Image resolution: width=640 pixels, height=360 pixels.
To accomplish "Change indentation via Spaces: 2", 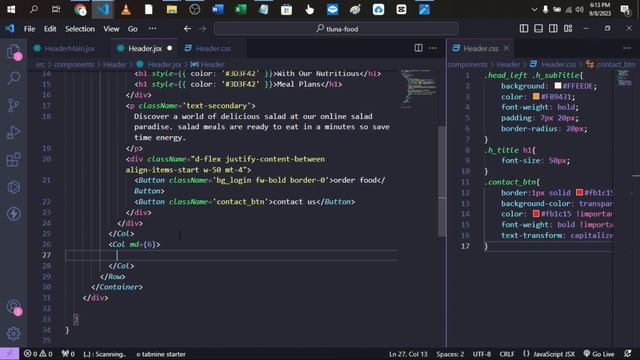I will pyautogui.click(x=450, y=354).
